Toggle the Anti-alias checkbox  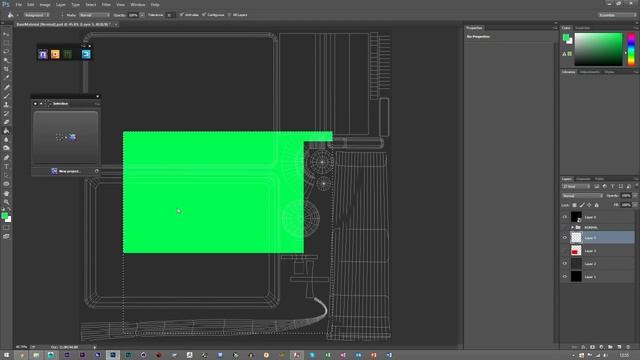point(182,15)
